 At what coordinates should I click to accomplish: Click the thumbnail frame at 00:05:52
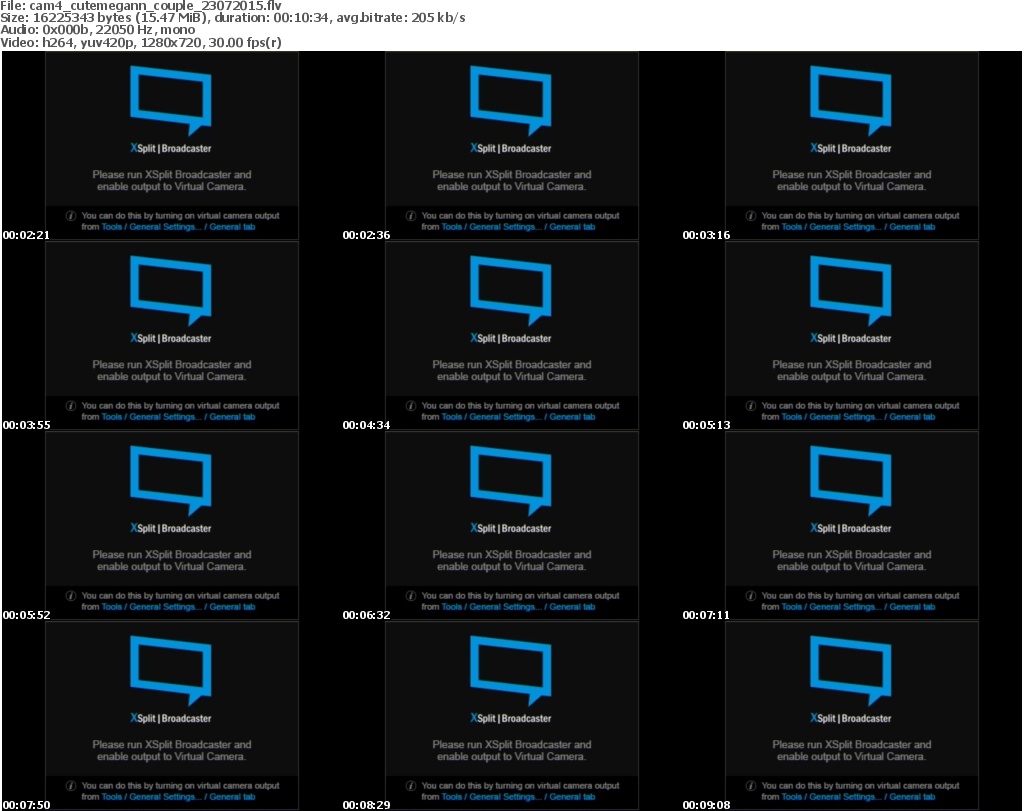coord(172,526)
